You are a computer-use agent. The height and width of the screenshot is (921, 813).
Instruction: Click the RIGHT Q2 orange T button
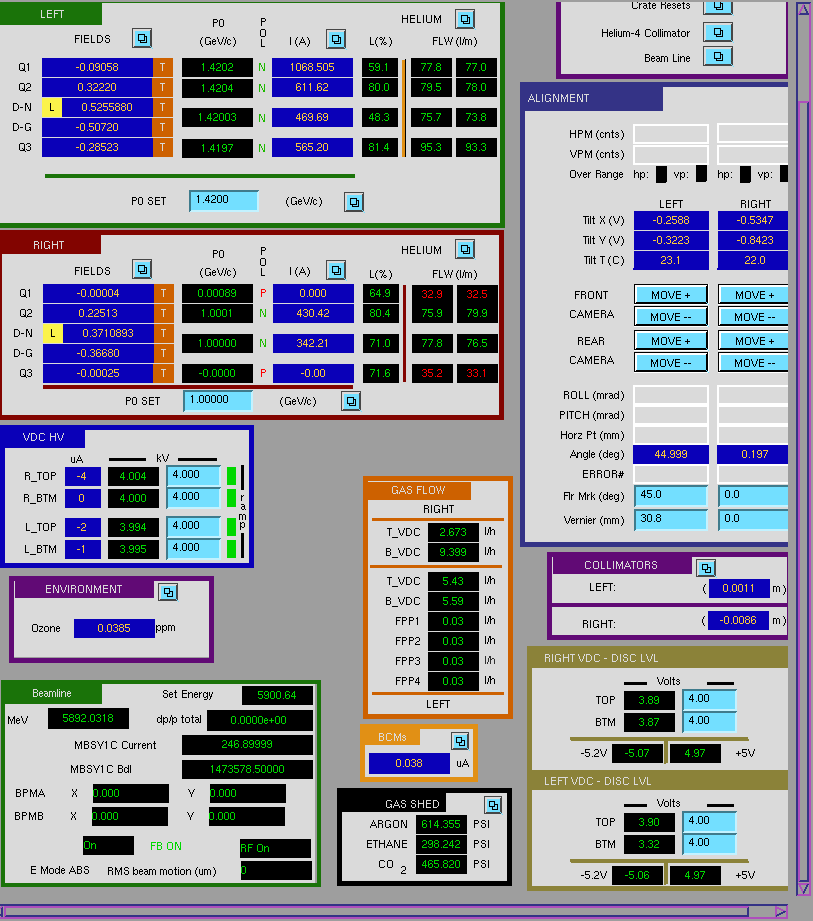pos(164,313)
